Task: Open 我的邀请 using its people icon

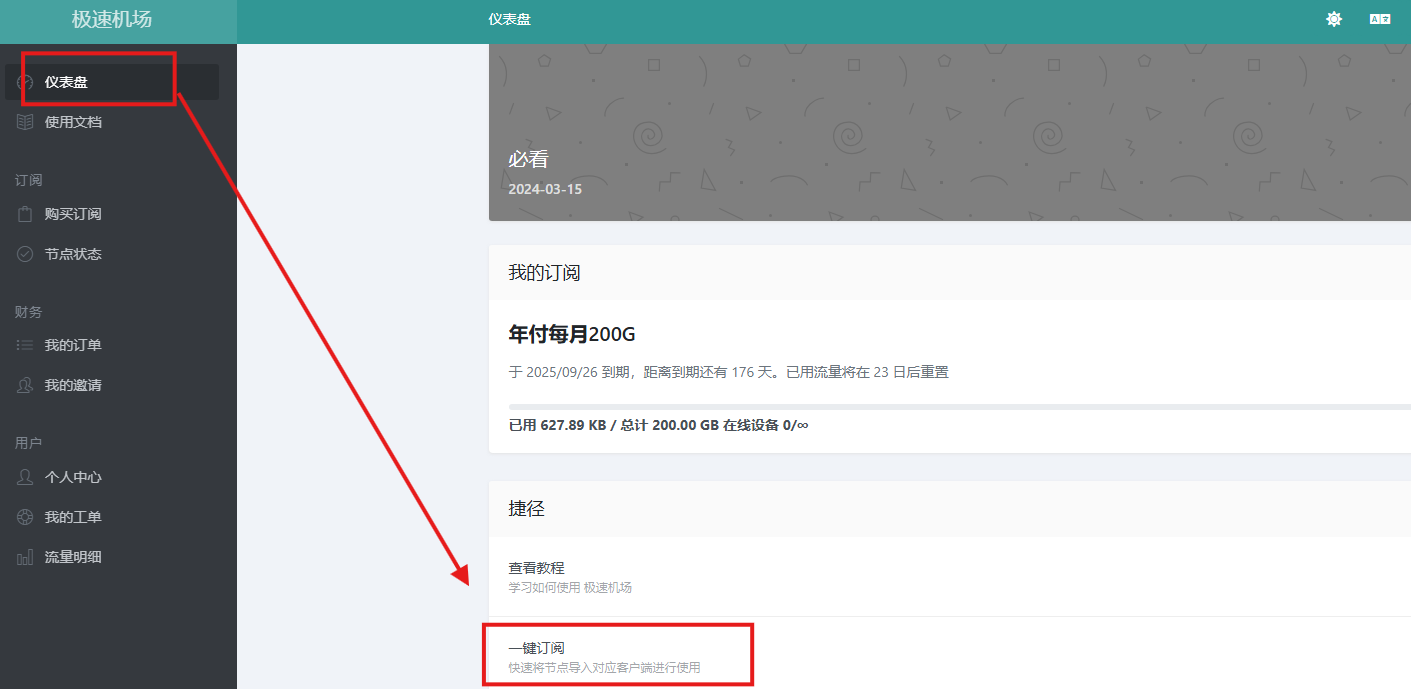Action: tap(26, 385)
